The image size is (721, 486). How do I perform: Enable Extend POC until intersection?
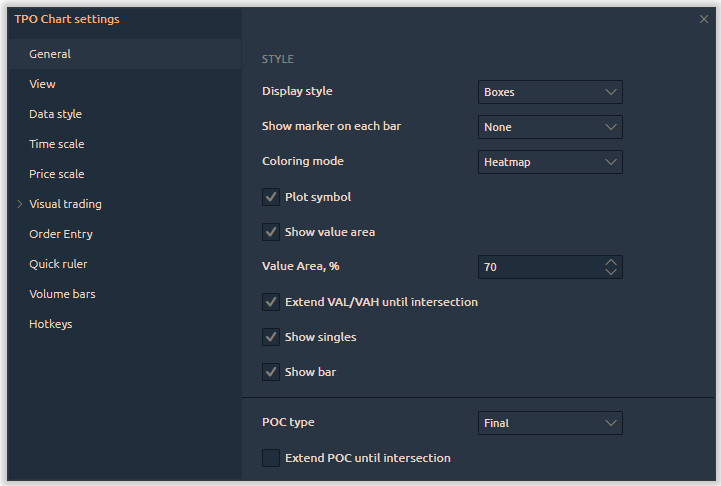click(270, 458)
